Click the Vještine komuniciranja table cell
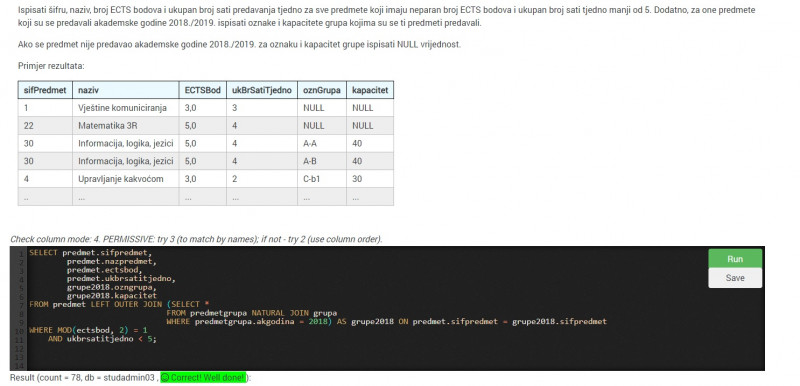The image size is (800, 386). click(x=126, y=108)
